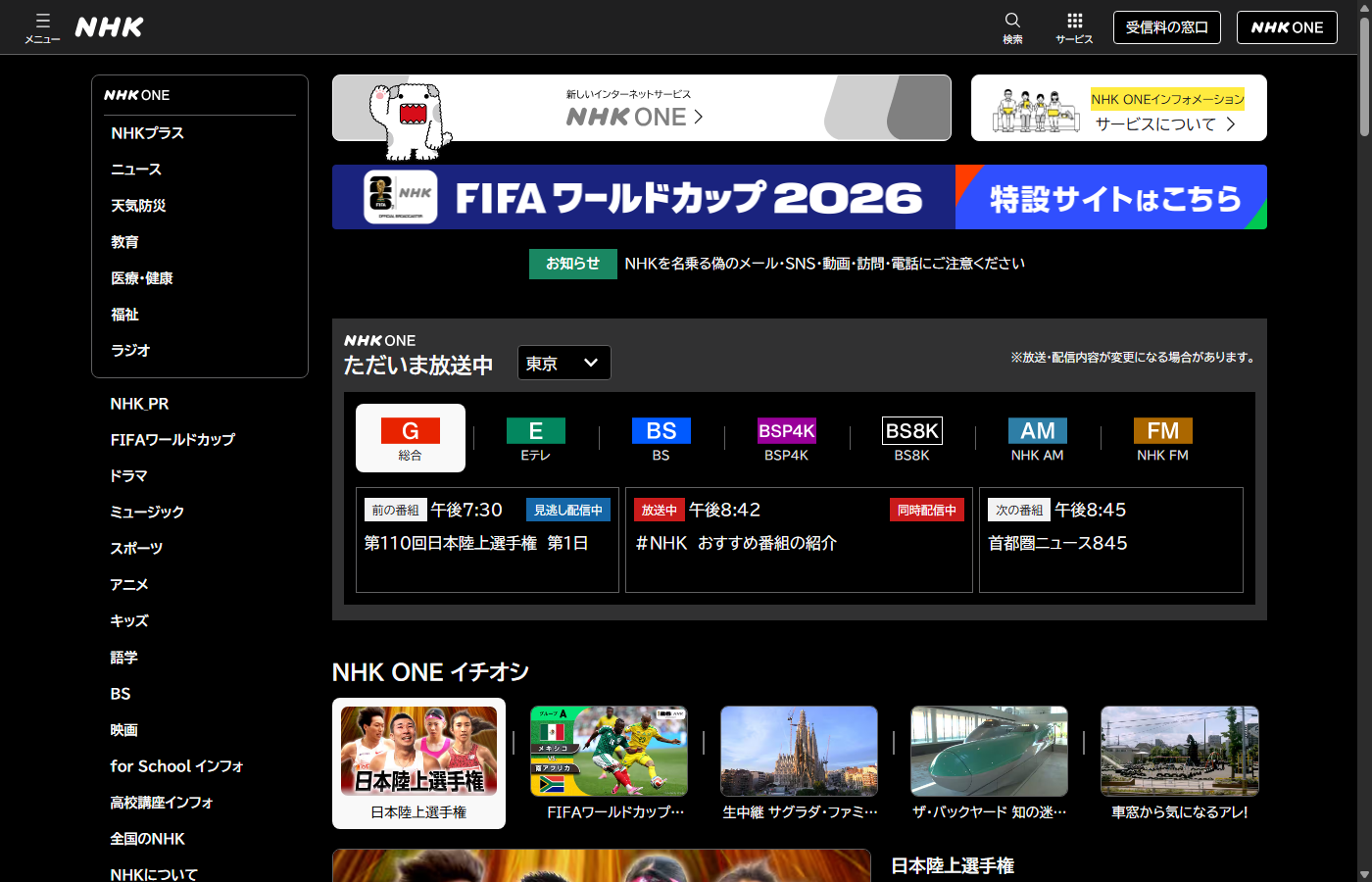Open previous program 第110回日本陸上選手権 card
This screenshot has height=882, width=1372.
click(487, 540)
